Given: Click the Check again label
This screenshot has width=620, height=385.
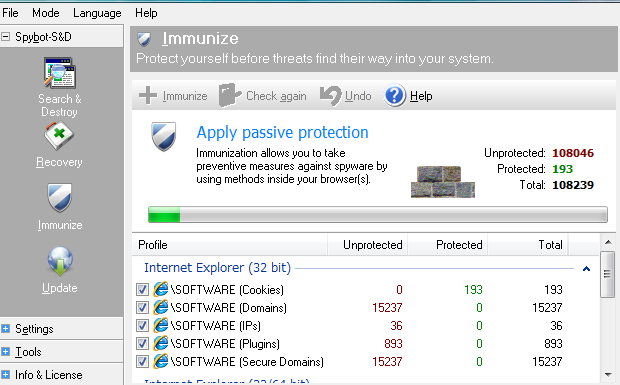Looking at the screenshot, I should pyautogui.click(x=276, y=96).
